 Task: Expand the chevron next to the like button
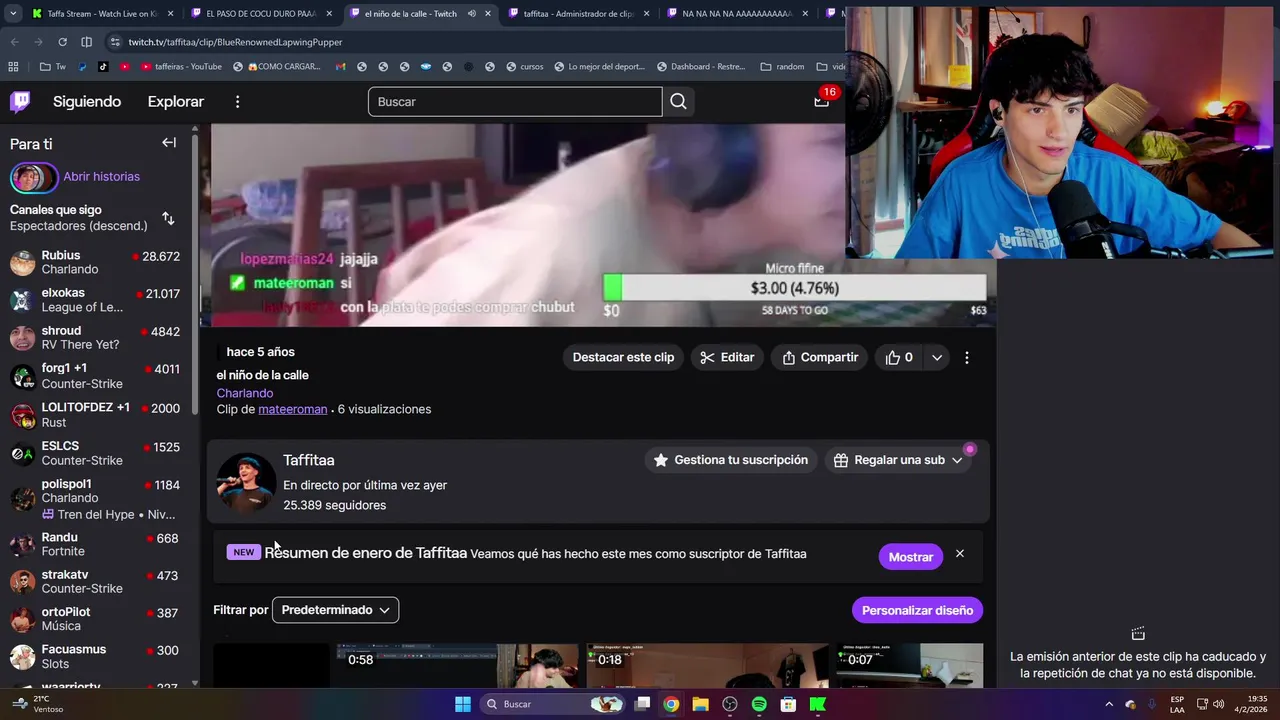(937, 357)
